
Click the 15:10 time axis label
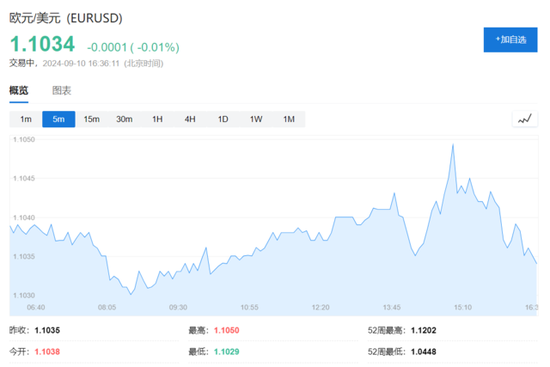(x=463, y=307)
